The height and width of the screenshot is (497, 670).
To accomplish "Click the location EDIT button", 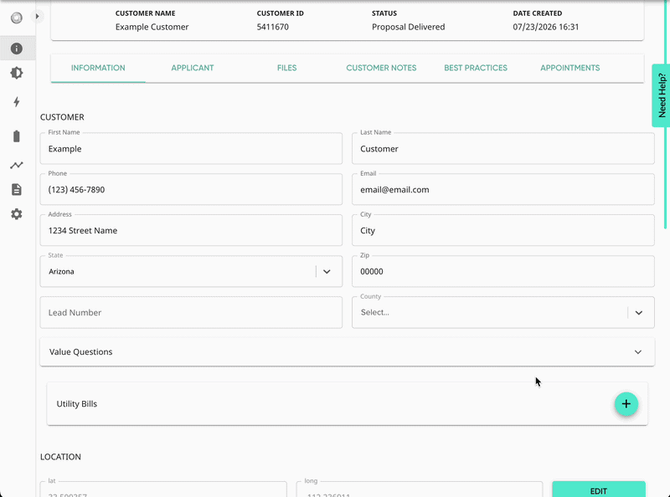I will point(599,490).
